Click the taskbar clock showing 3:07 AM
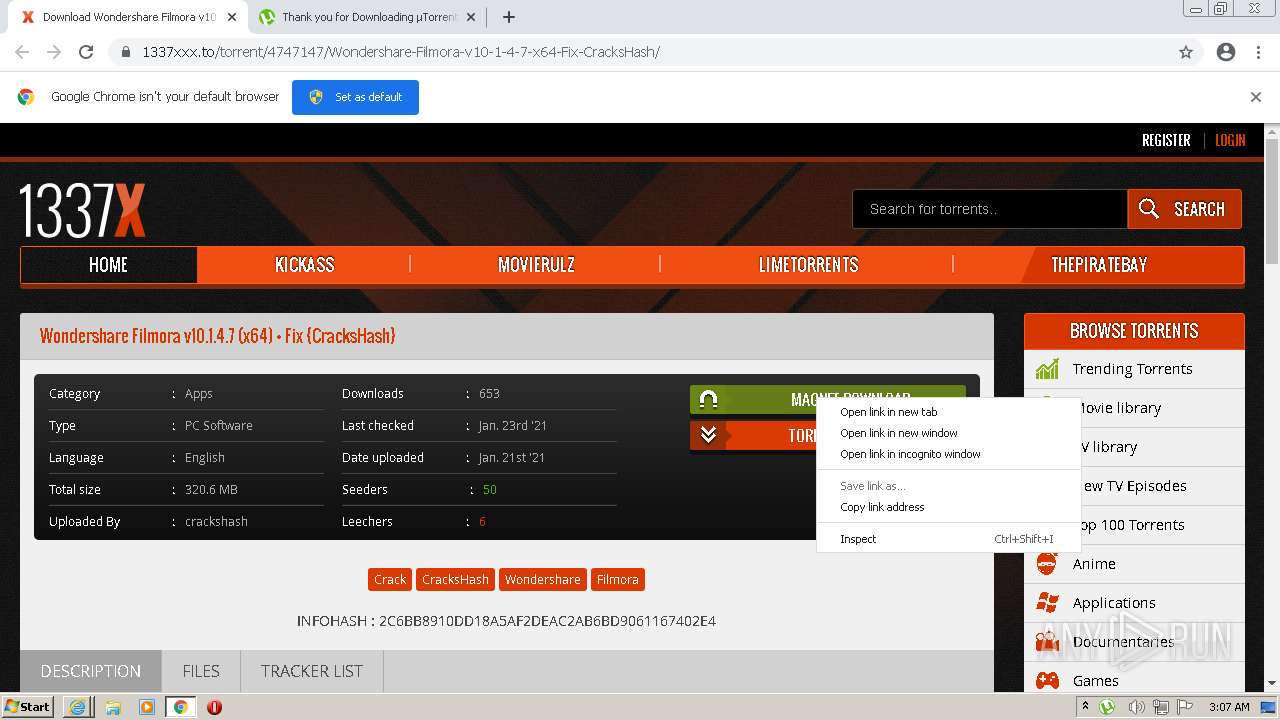Screen dimensions: 1280x720 point(1228,707)
